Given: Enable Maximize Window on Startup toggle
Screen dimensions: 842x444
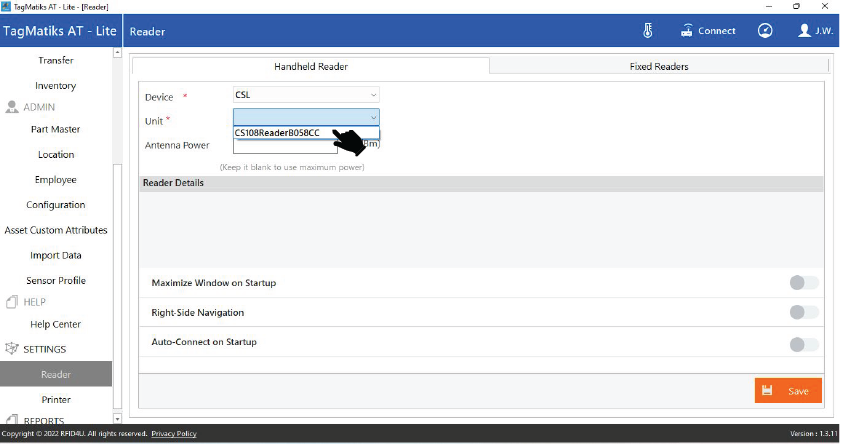Looking at the screenshot, I should coord(803,283).
